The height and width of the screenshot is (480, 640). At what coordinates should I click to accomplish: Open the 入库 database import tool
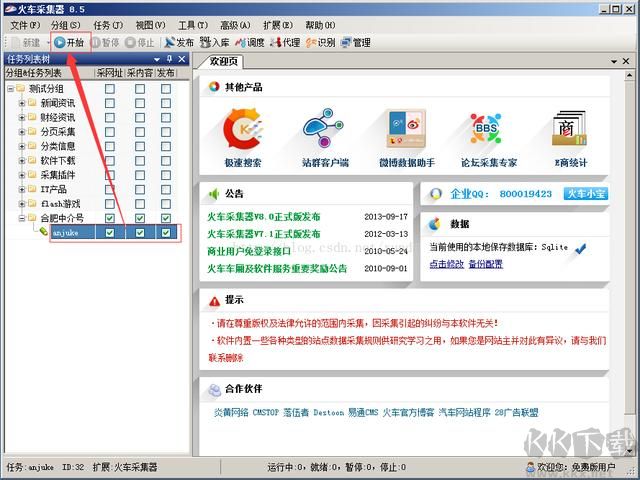(214, 42)
